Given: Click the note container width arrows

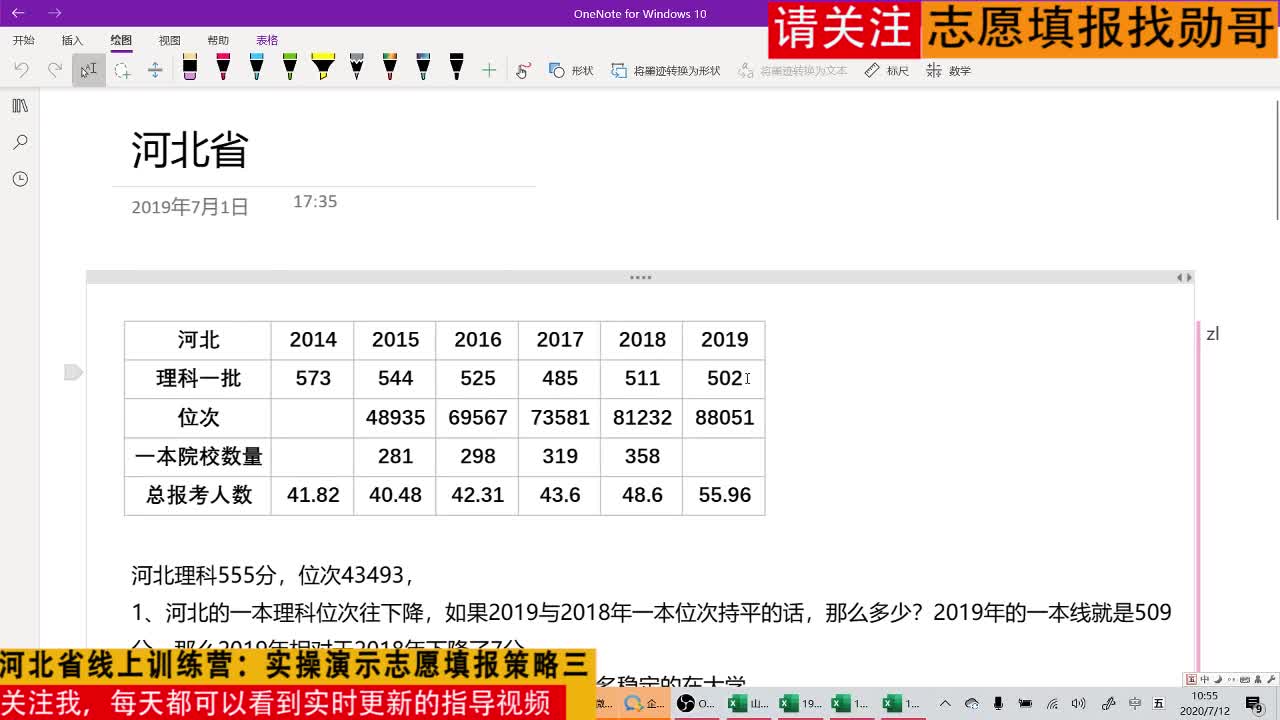Looking at the screenshot, I should tap(1184, 277).
